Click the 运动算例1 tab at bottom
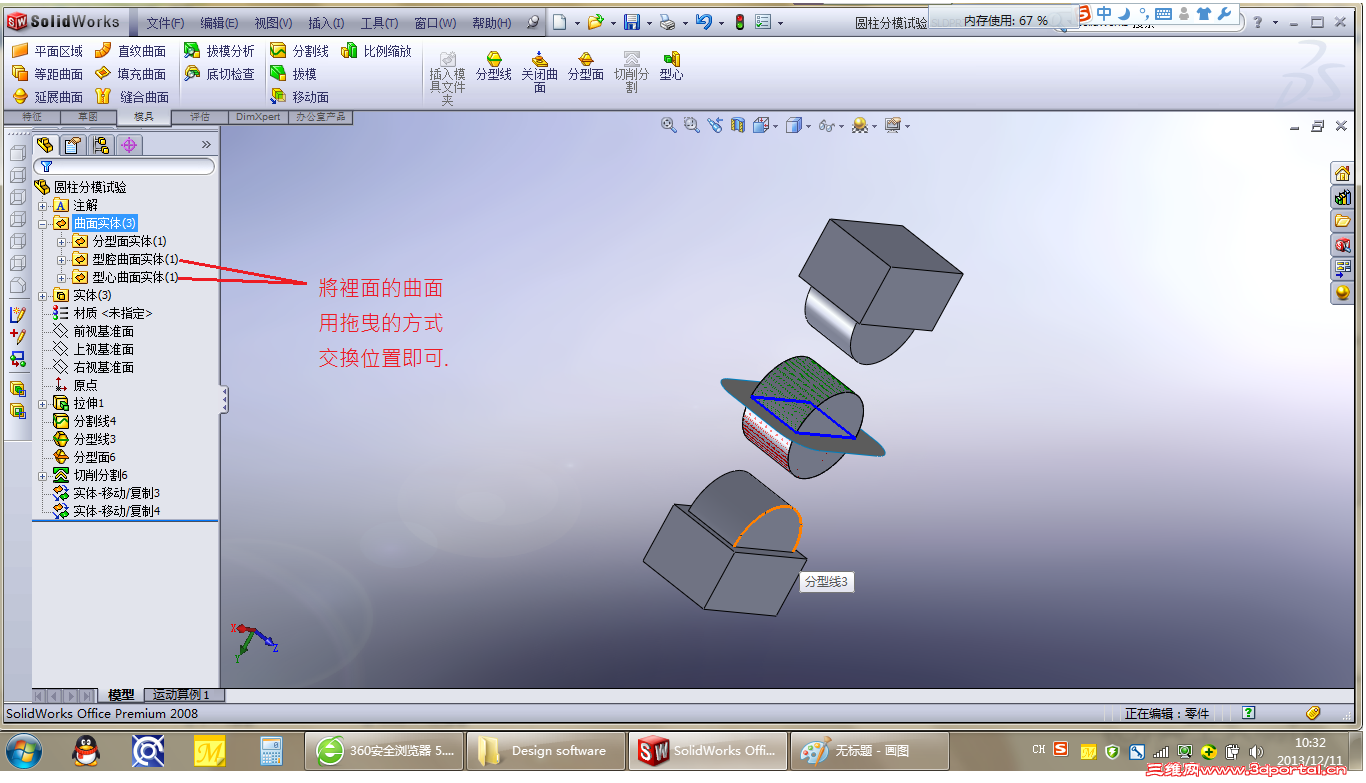The height and width of the screenshot is (783, 1366). coord(182,694)
